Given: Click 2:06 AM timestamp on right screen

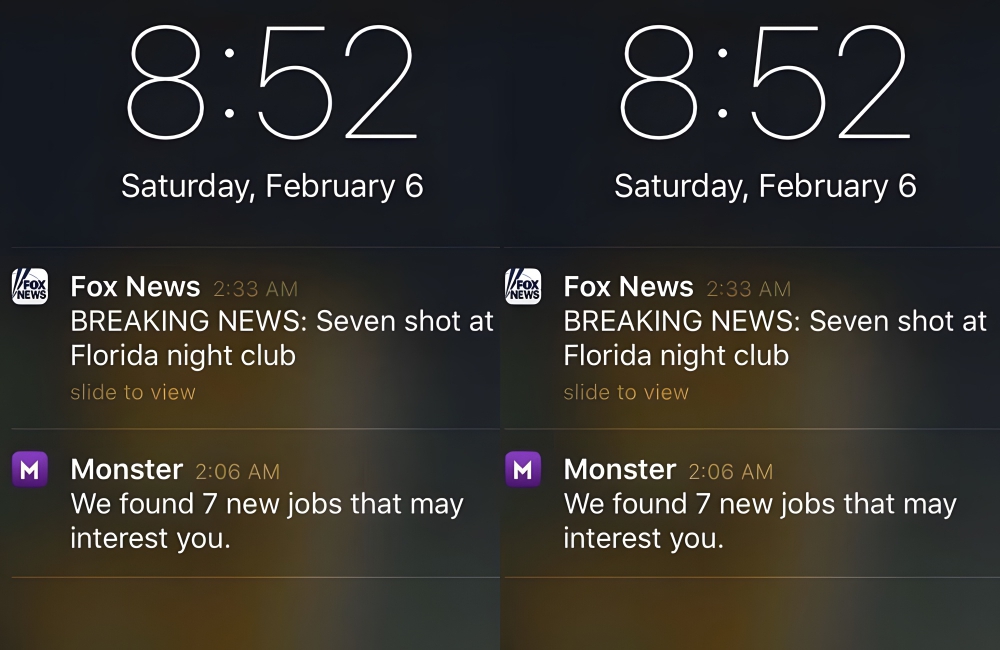Looking at the screenshot, I should pos(730,471).
